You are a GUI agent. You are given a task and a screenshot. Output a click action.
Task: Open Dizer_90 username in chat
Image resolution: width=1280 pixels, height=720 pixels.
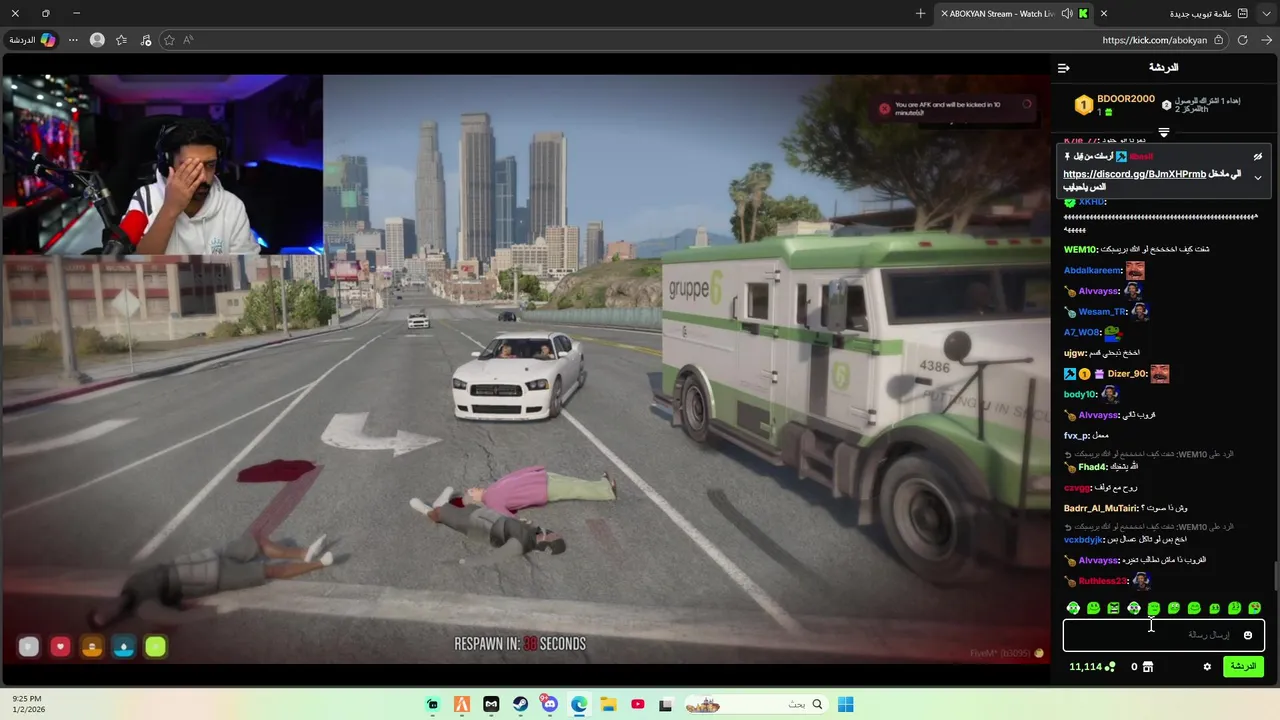click(x=1127, y=374)
